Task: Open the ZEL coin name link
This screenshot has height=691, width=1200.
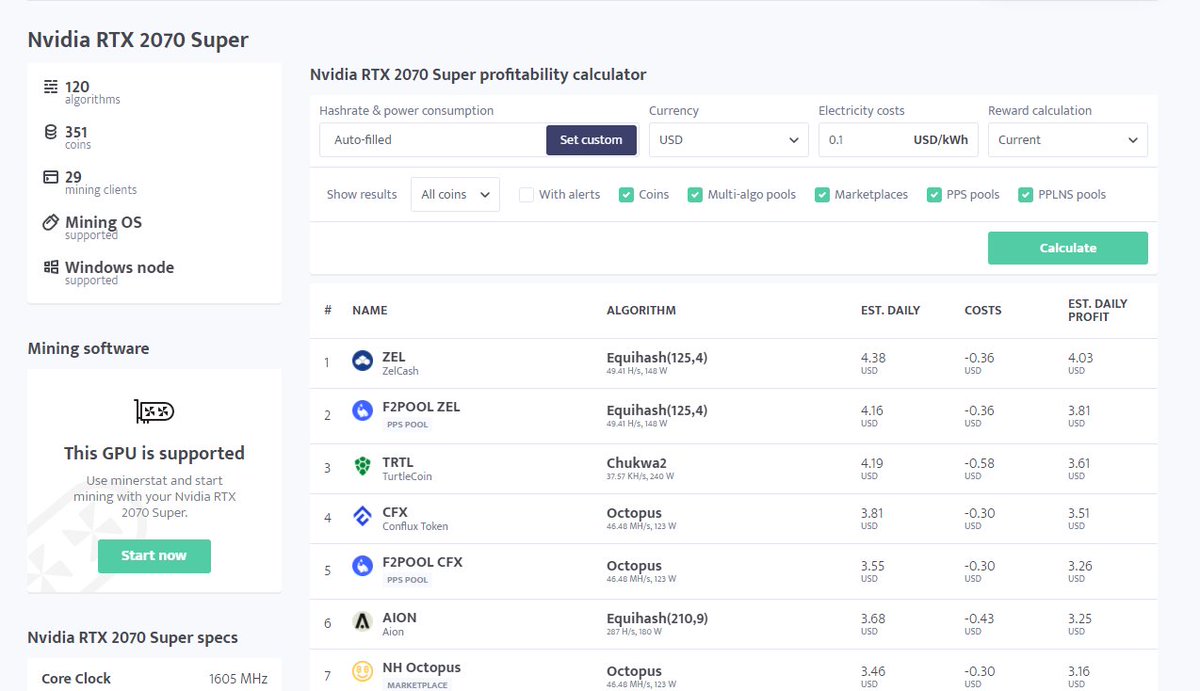Action: (x=394, y=357)
